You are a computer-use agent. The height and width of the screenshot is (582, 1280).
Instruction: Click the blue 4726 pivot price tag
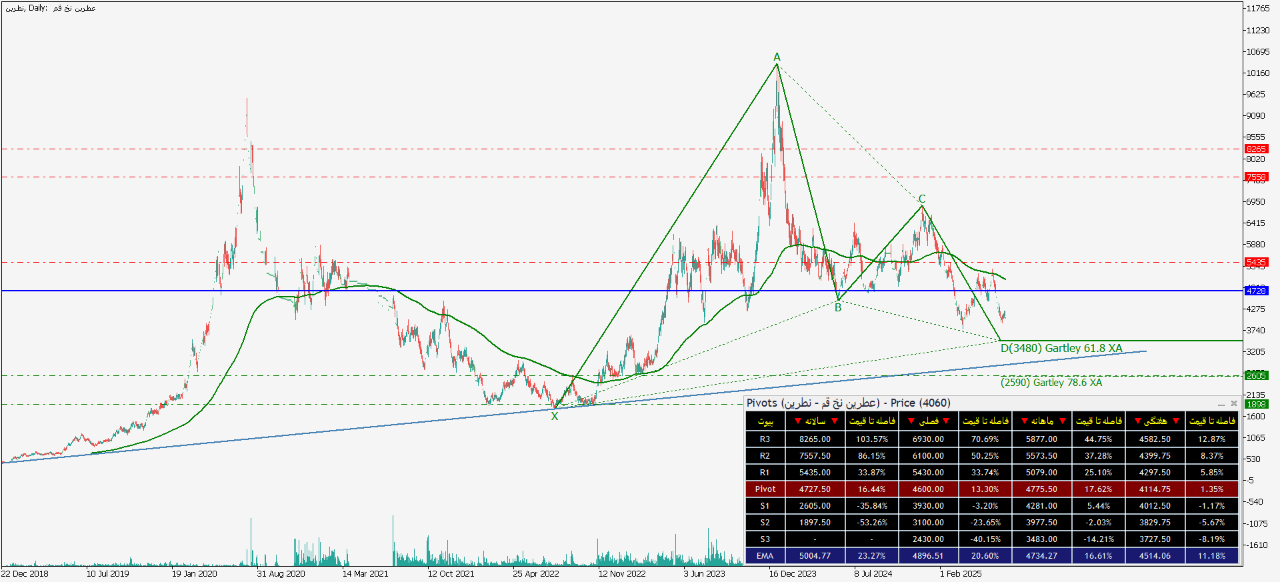click(x=1256, y=291)
